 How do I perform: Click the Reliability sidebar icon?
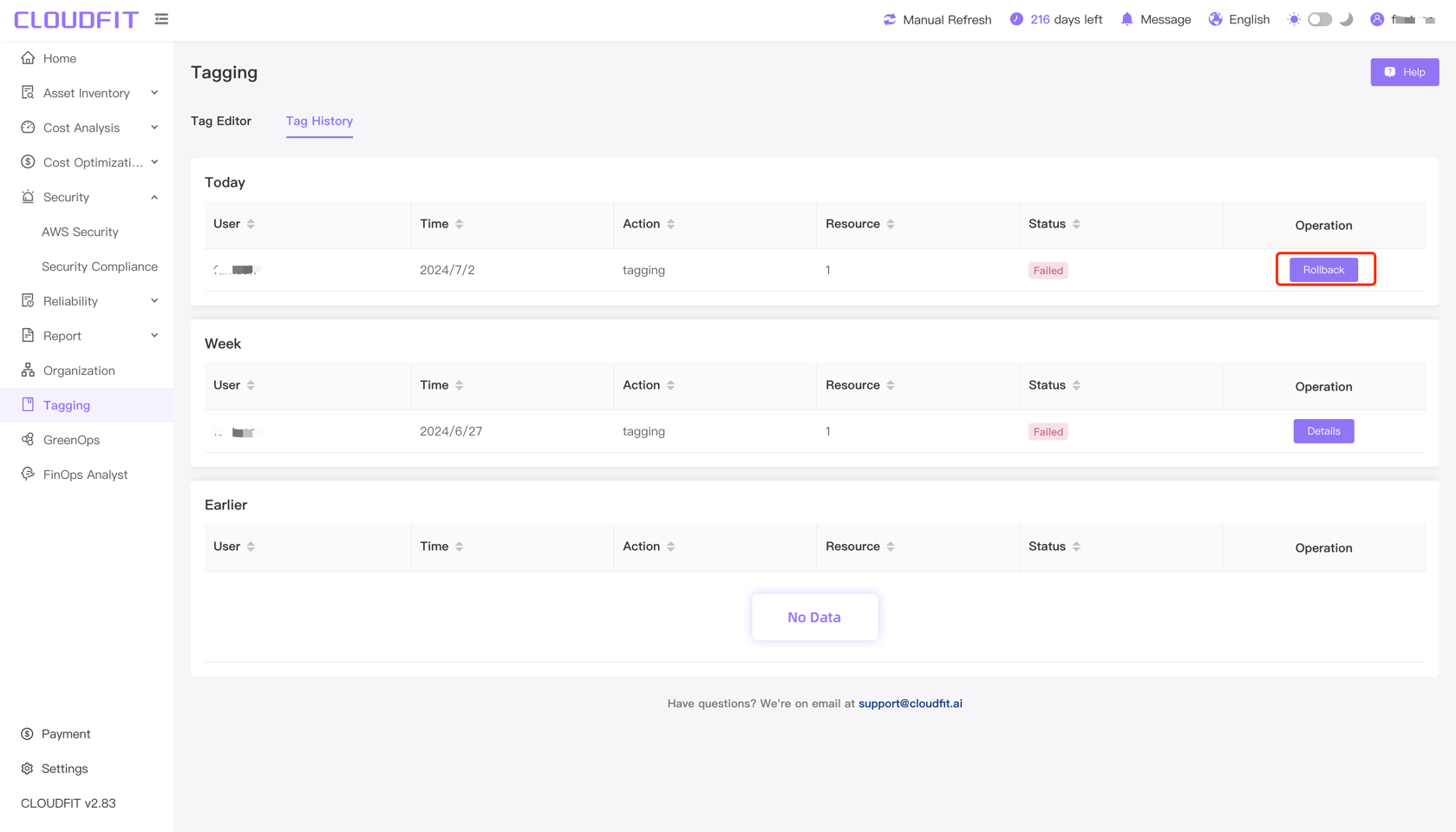click(x=28, y=301)
